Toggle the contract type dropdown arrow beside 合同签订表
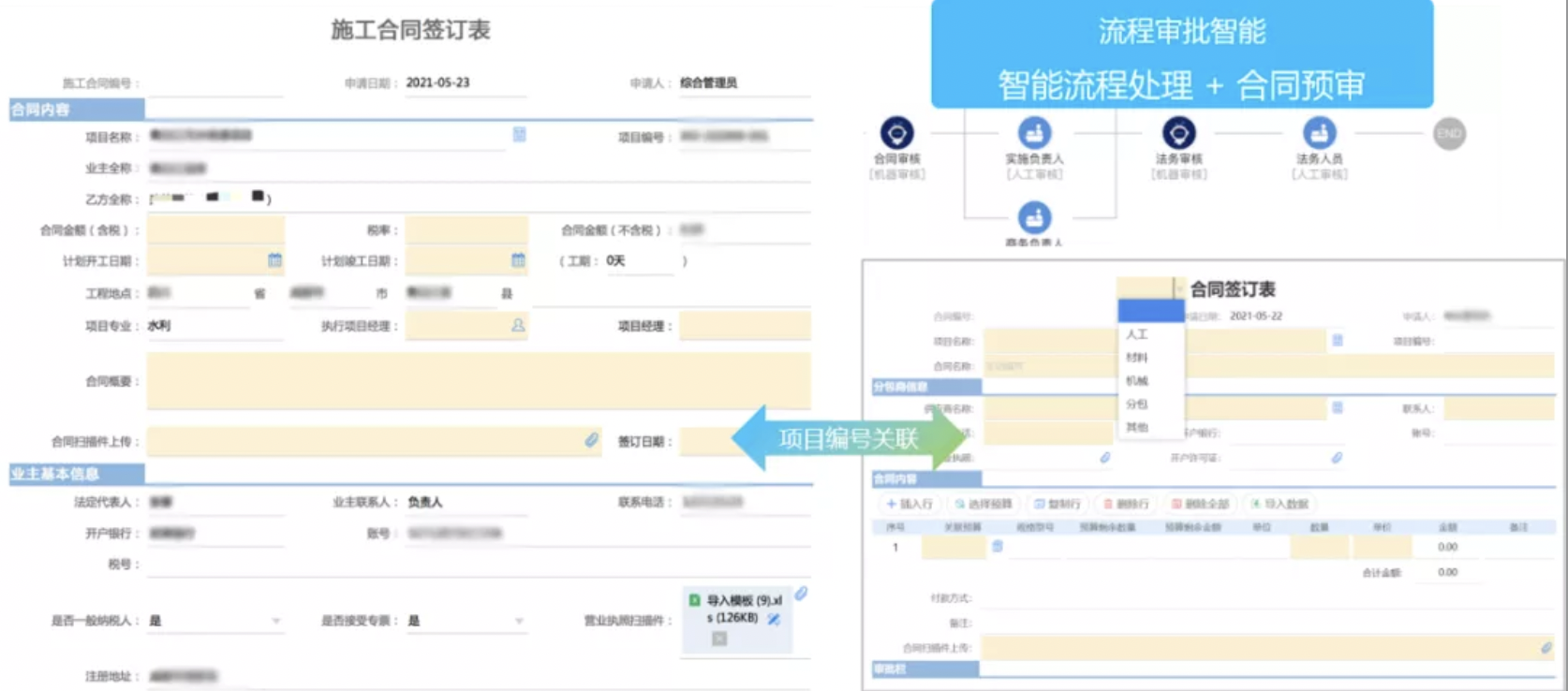The height and width of the screenshot is (691, 1568). coord(1178,288)
